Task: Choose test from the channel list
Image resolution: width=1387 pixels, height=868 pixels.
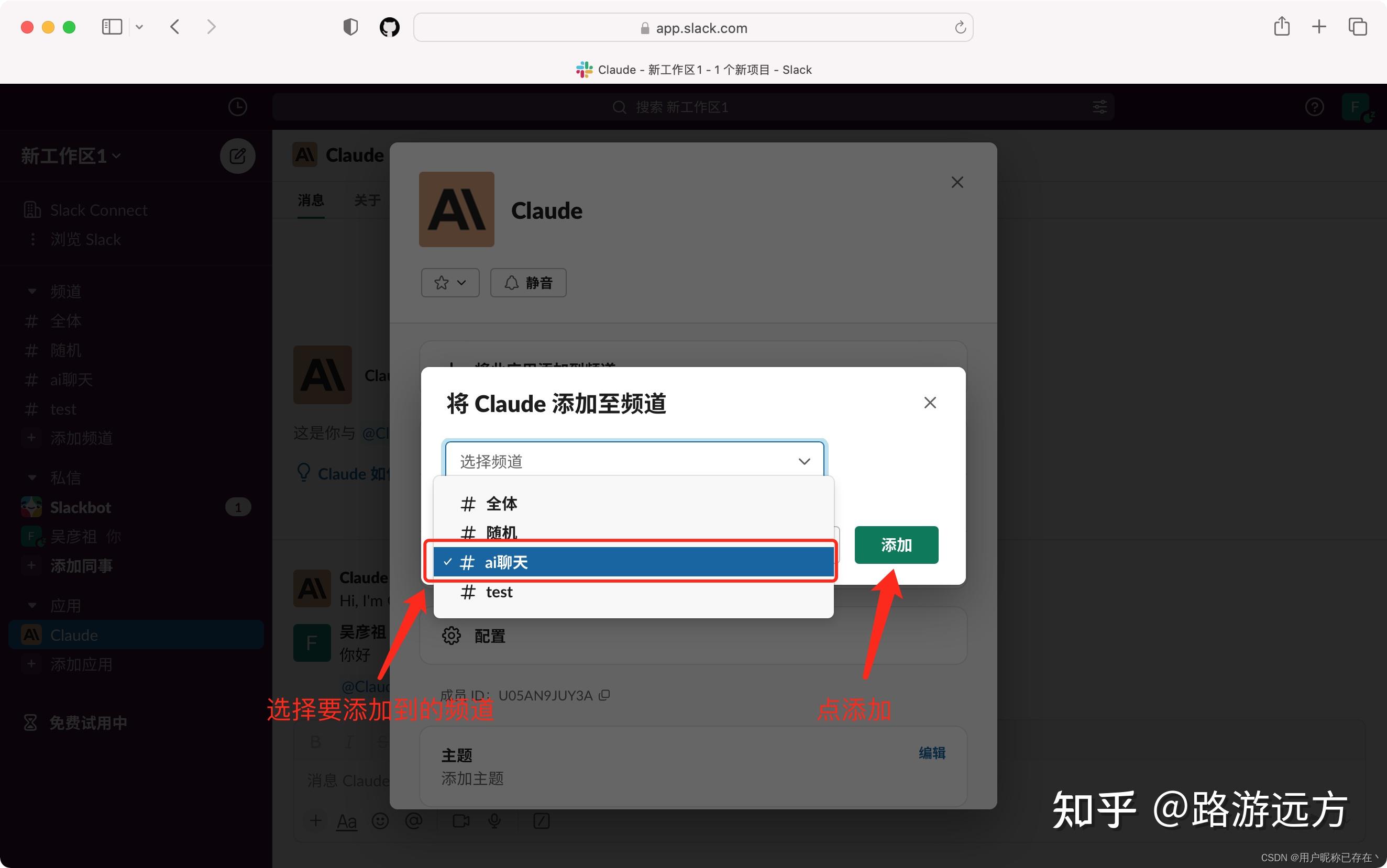Action: [x=633, y=592]
